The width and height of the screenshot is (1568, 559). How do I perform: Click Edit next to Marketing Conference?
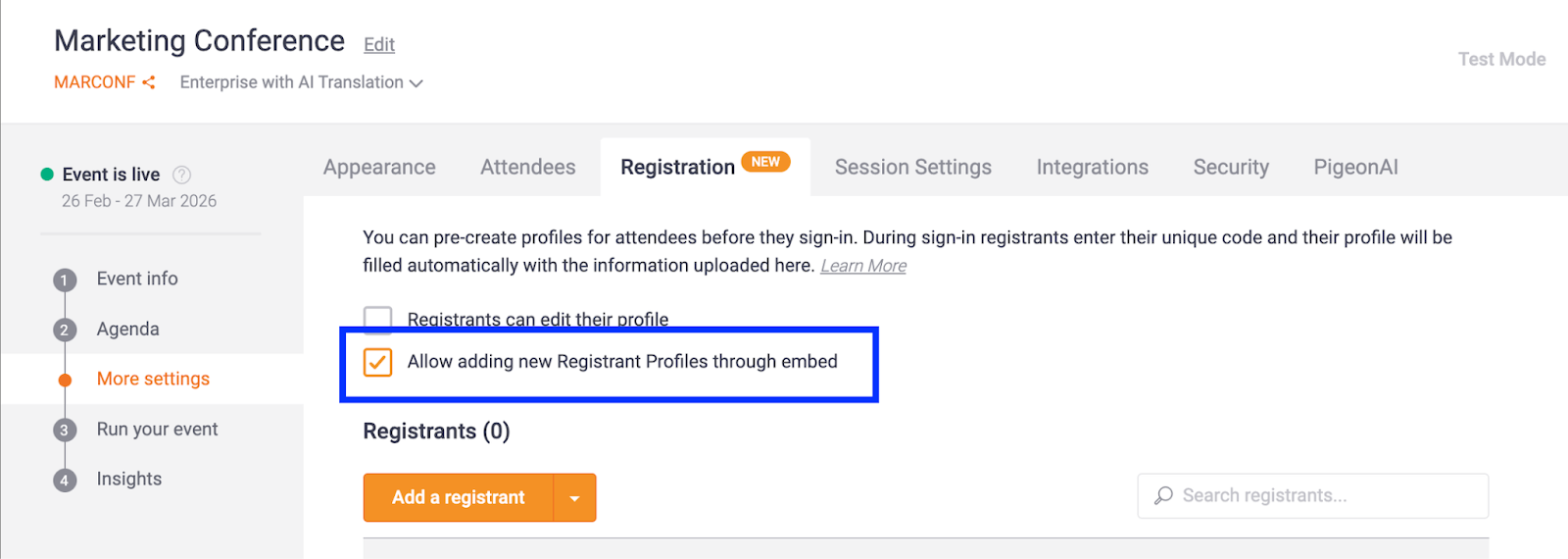379,45
